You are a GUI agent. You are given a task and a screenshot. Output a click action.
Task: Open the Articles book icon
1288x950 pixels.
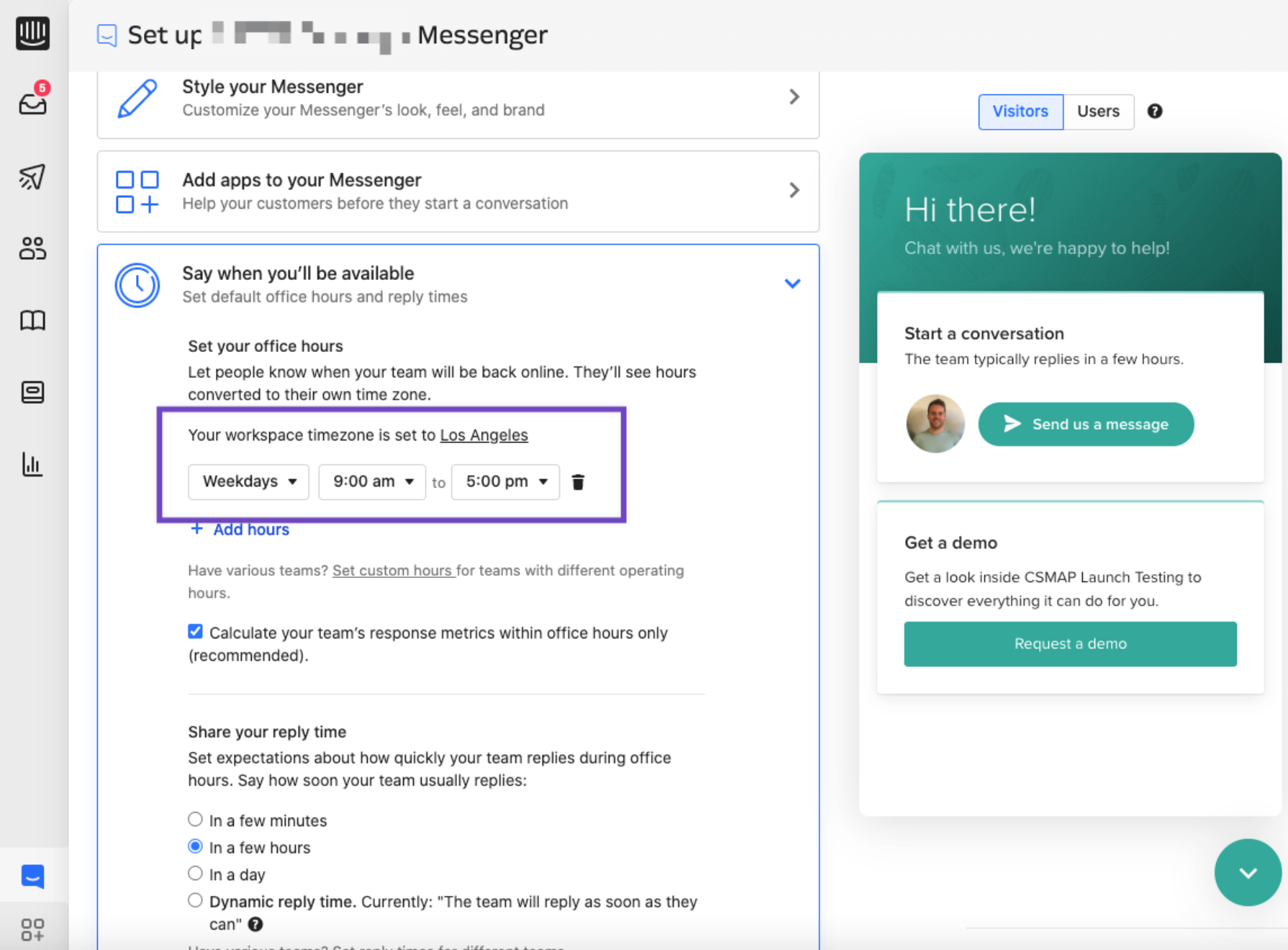point(32,320)
